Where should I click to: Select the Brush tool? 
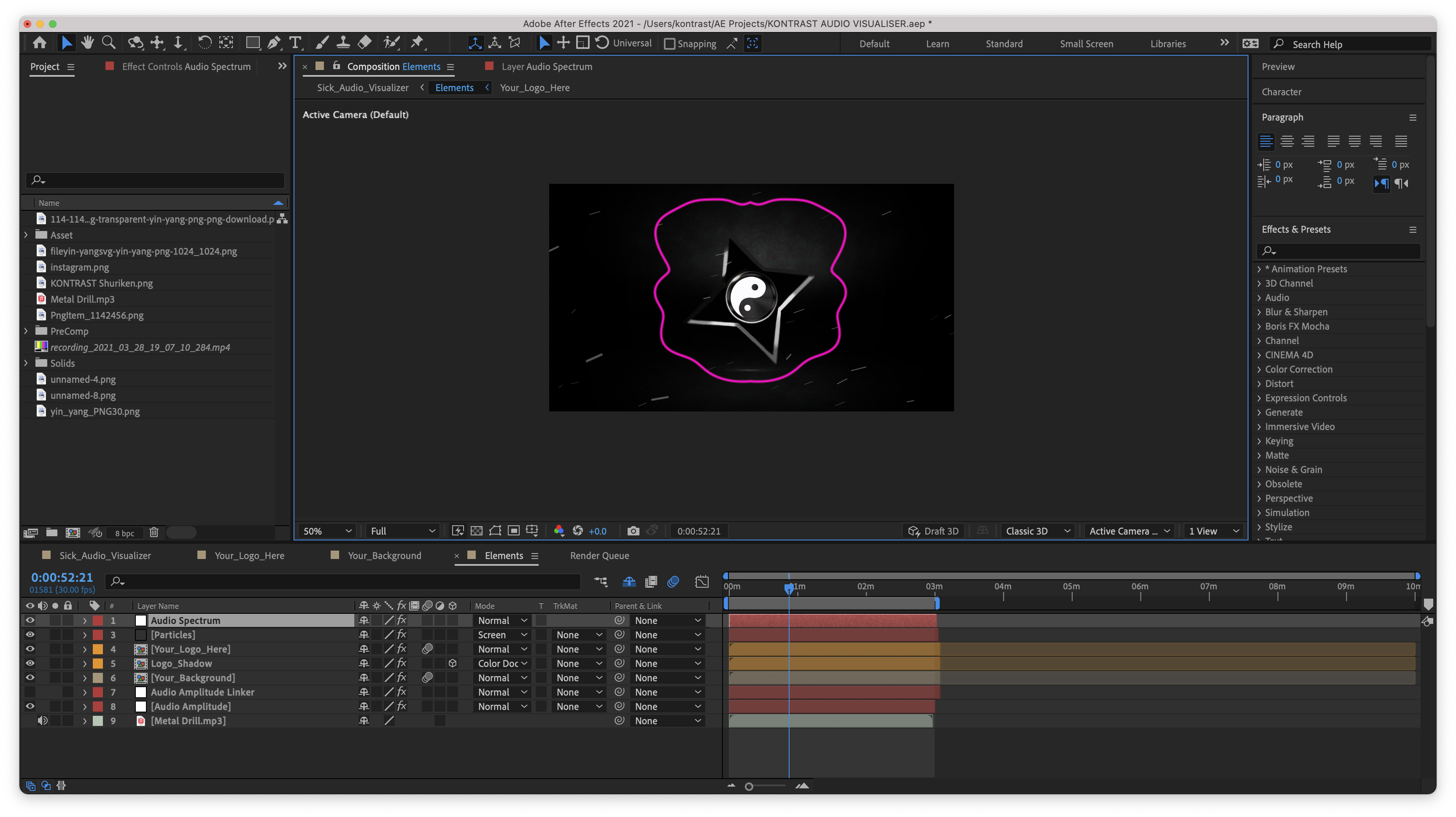(x=322, y=43)
